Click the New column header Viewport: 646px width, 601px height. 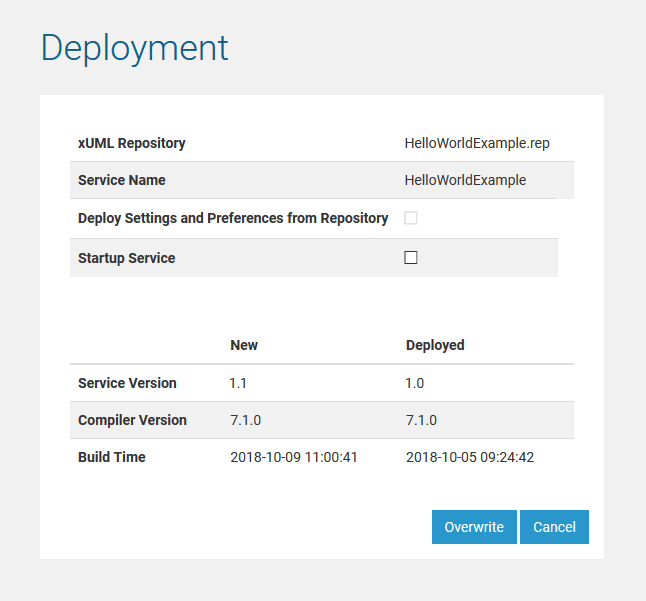(244, 345)
